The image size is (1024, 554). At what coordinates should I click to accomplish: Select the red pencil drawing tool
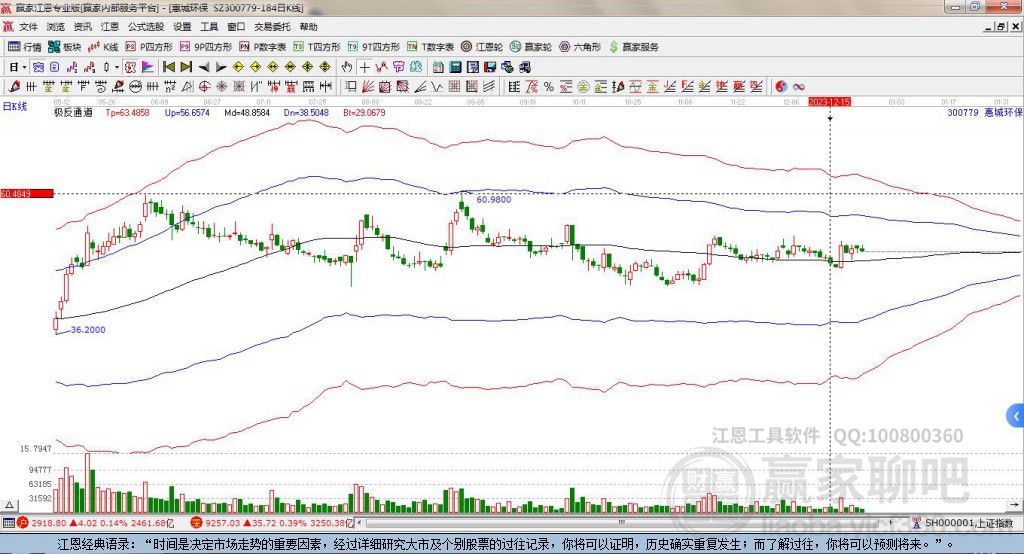click(x=14, y=86)
